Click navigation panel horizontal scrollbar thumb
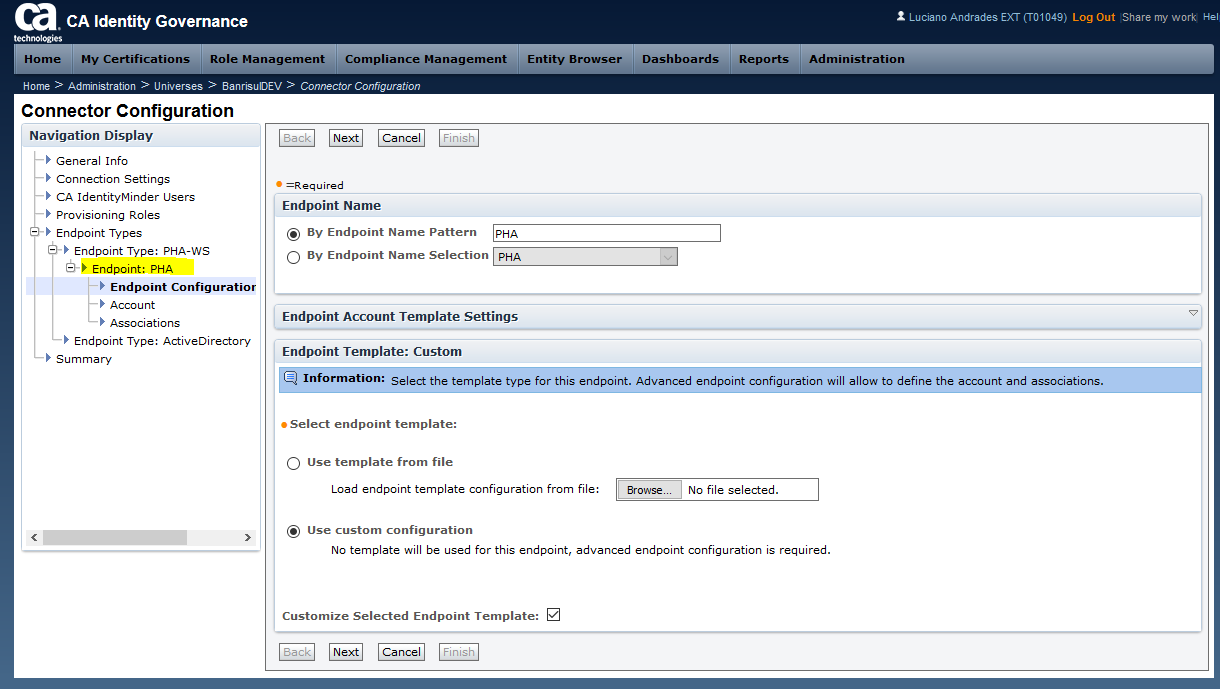1220x689 pixels. [x=115, y=537]
